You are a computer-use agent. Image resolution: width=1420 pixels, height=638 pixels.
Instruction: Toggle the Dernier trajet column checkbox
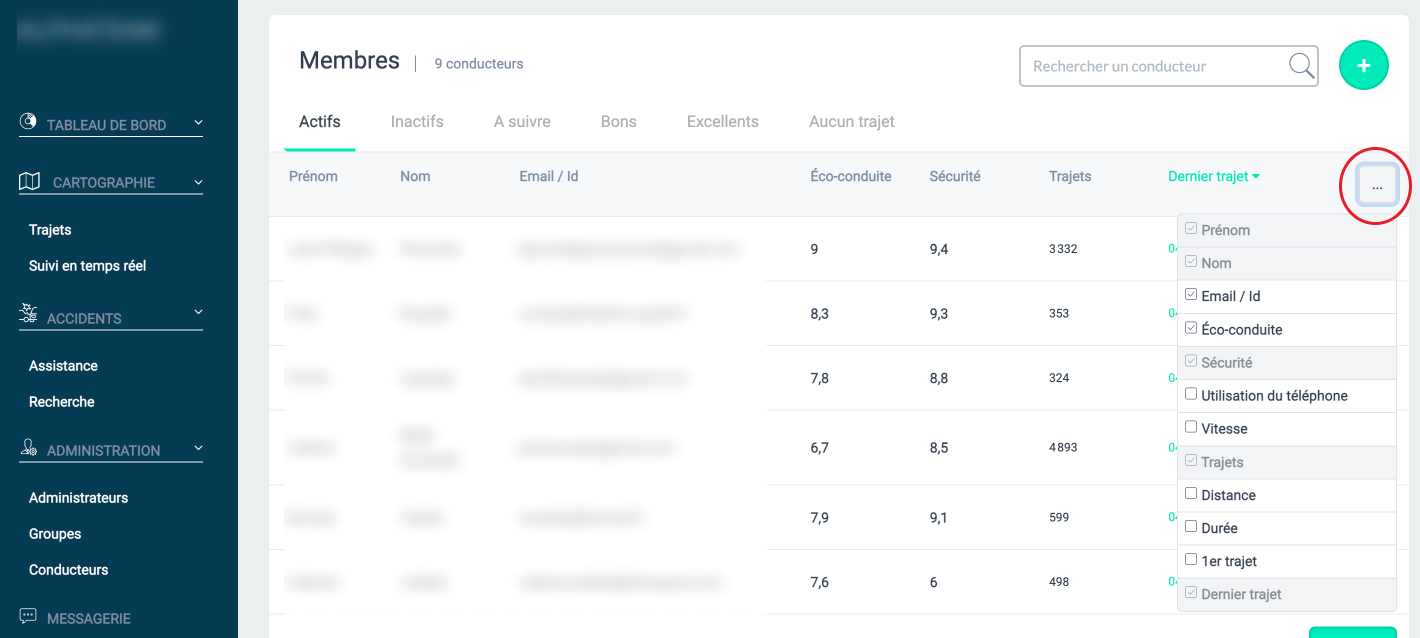(1191, 593)
